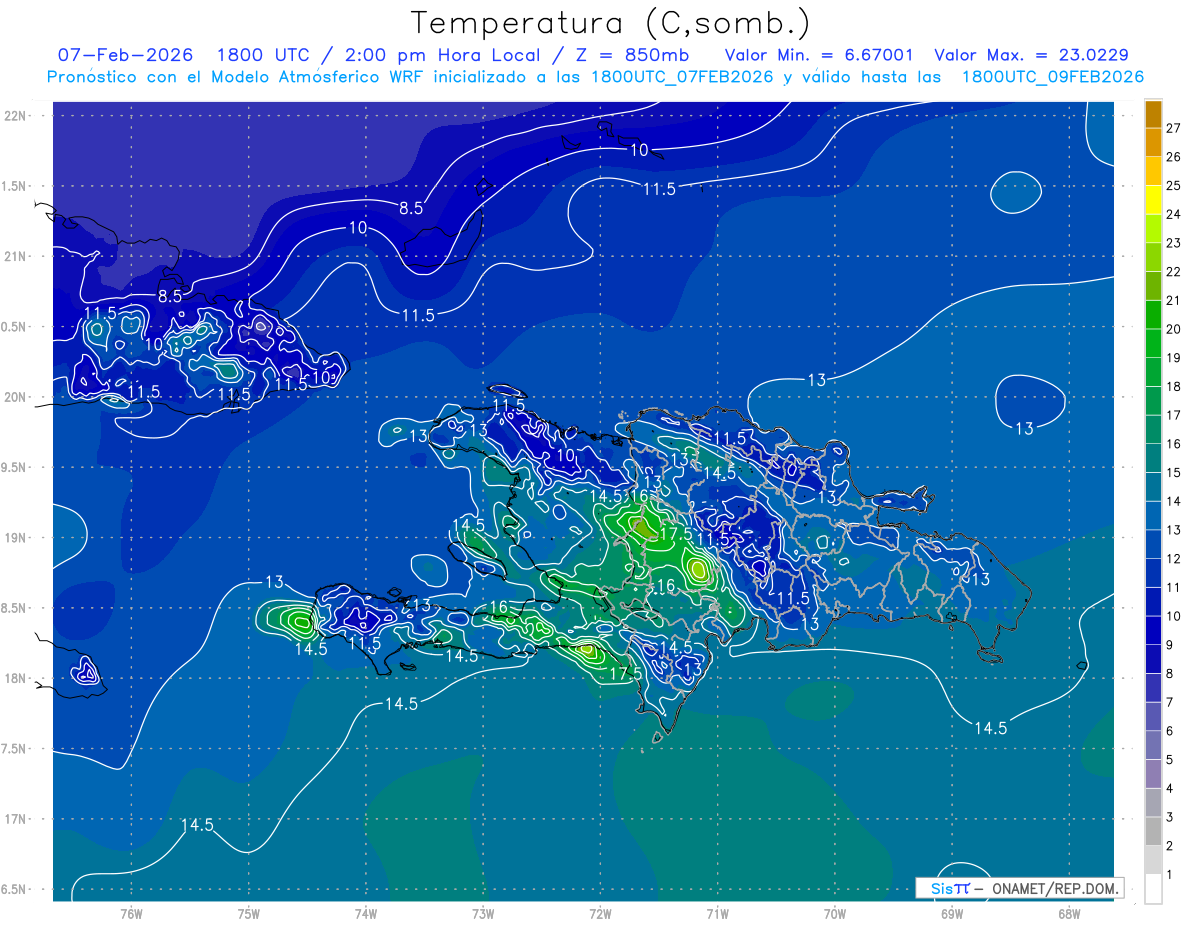This screenshot has width=1200, height=927.
Task: Select the Valor Max. = 23.0229 readout
Action: [1031, 55]
